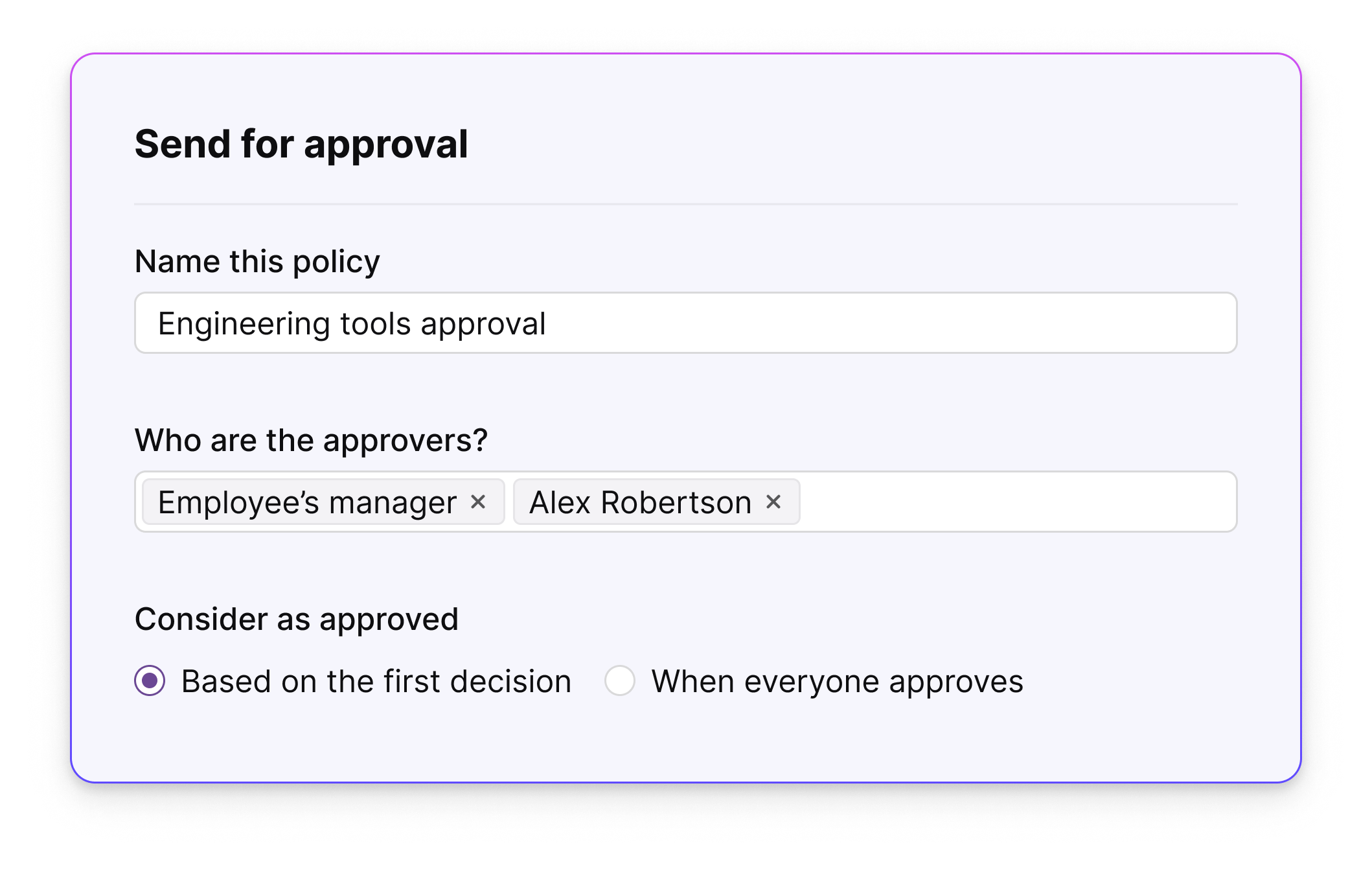Click the Consider as approved section label
The width and height of the screenshot is (1372, 871).
(296, 619)
